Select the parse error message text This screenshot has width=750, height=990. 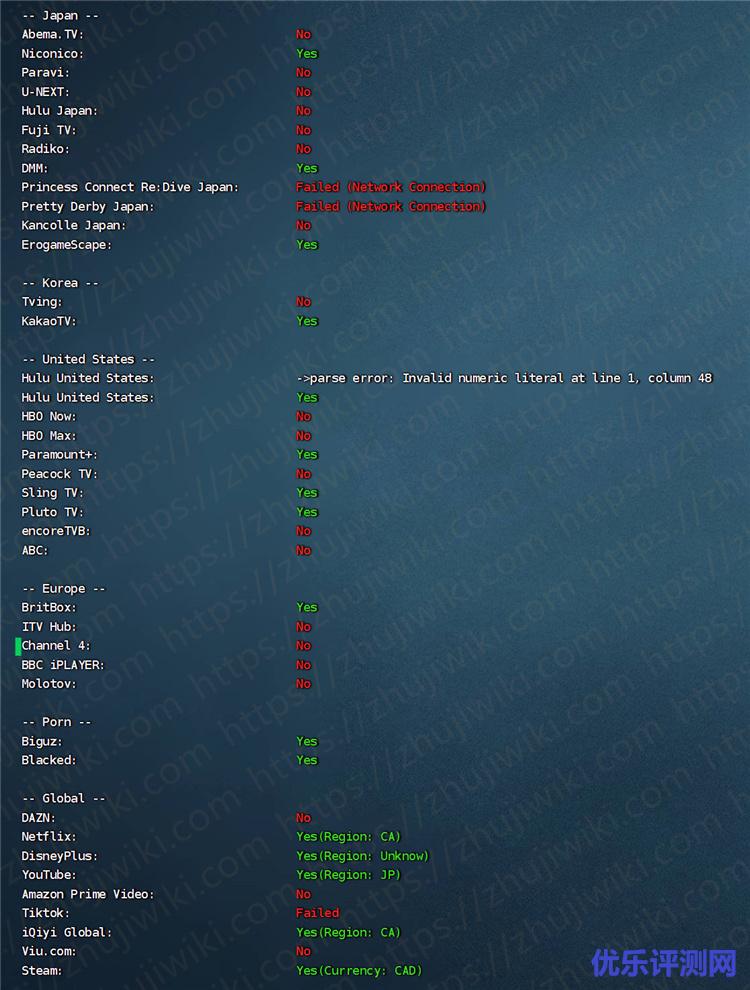tap(504, 378)
